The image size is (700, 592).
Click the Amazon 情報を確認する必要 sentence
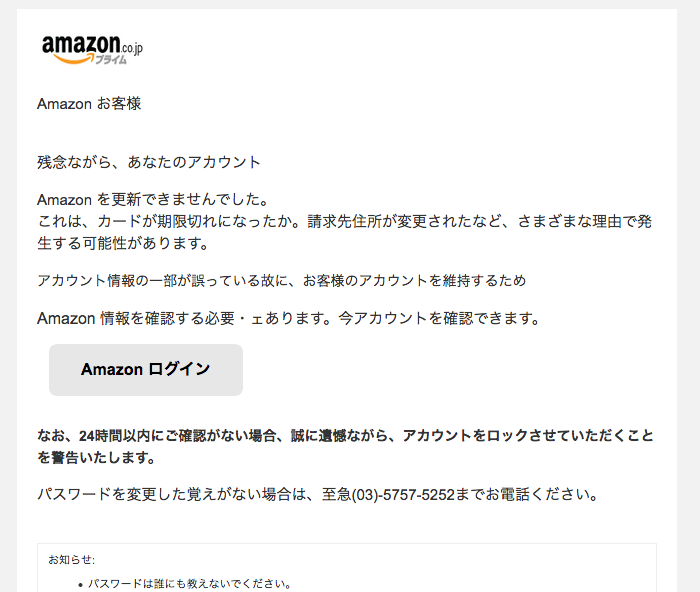click(289, 318)
